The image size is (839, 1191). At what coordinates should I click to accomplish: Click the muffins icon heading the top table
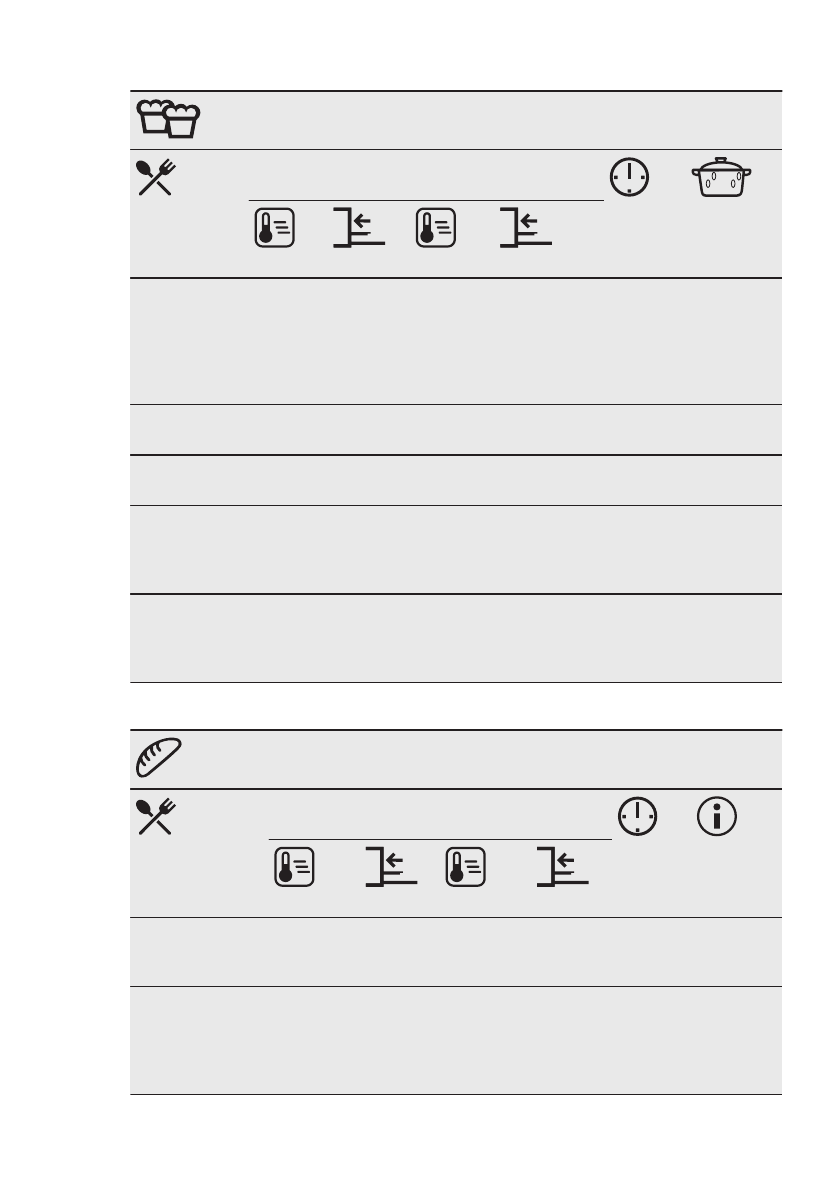[168, 118]
